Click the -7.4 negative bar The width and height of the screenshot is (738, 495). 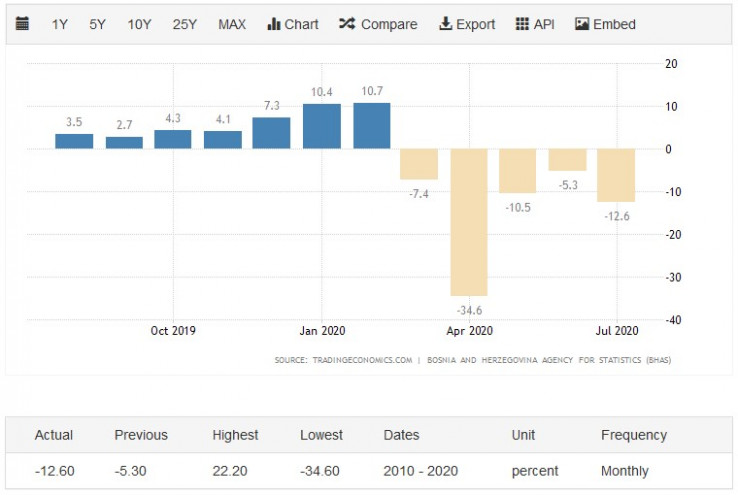(x=420, y=164)
